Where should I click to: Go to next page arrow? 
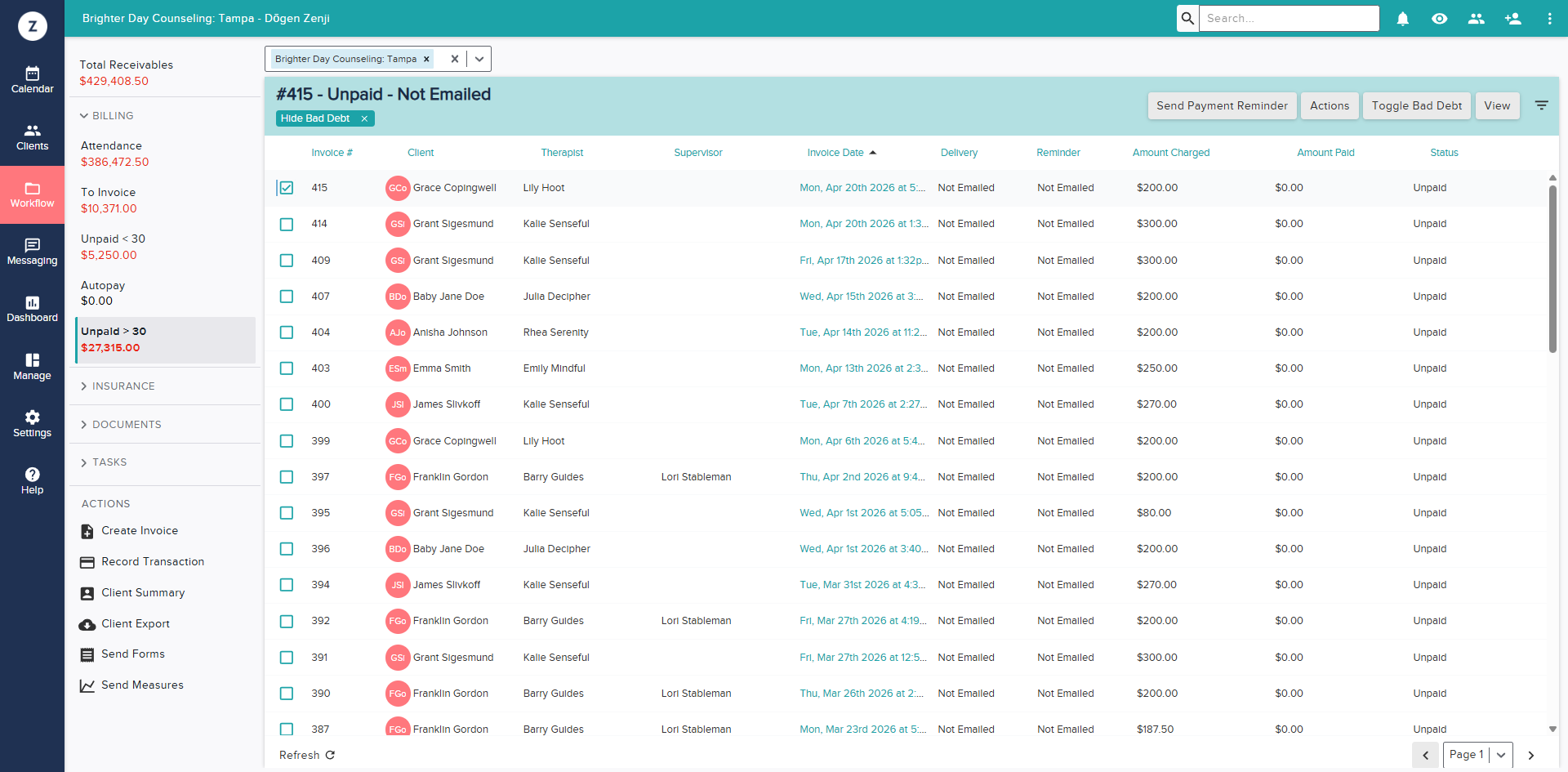click(1531, 755)
